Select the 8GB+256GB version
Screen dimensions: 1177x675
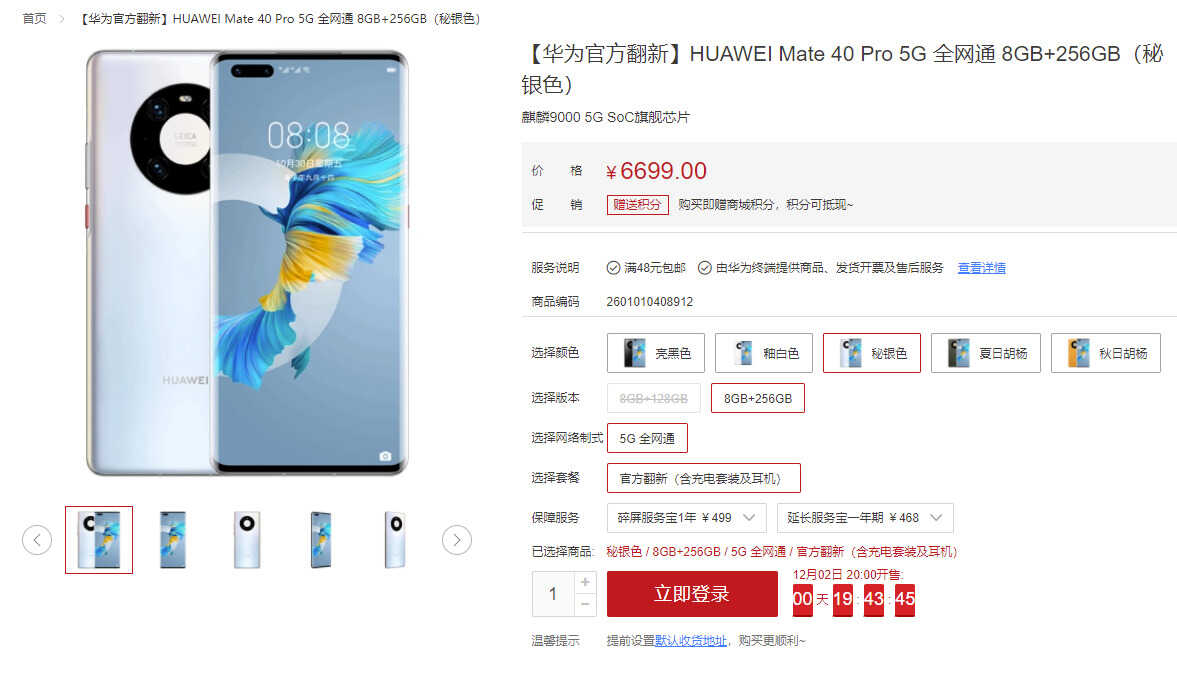tap(757, 398)
